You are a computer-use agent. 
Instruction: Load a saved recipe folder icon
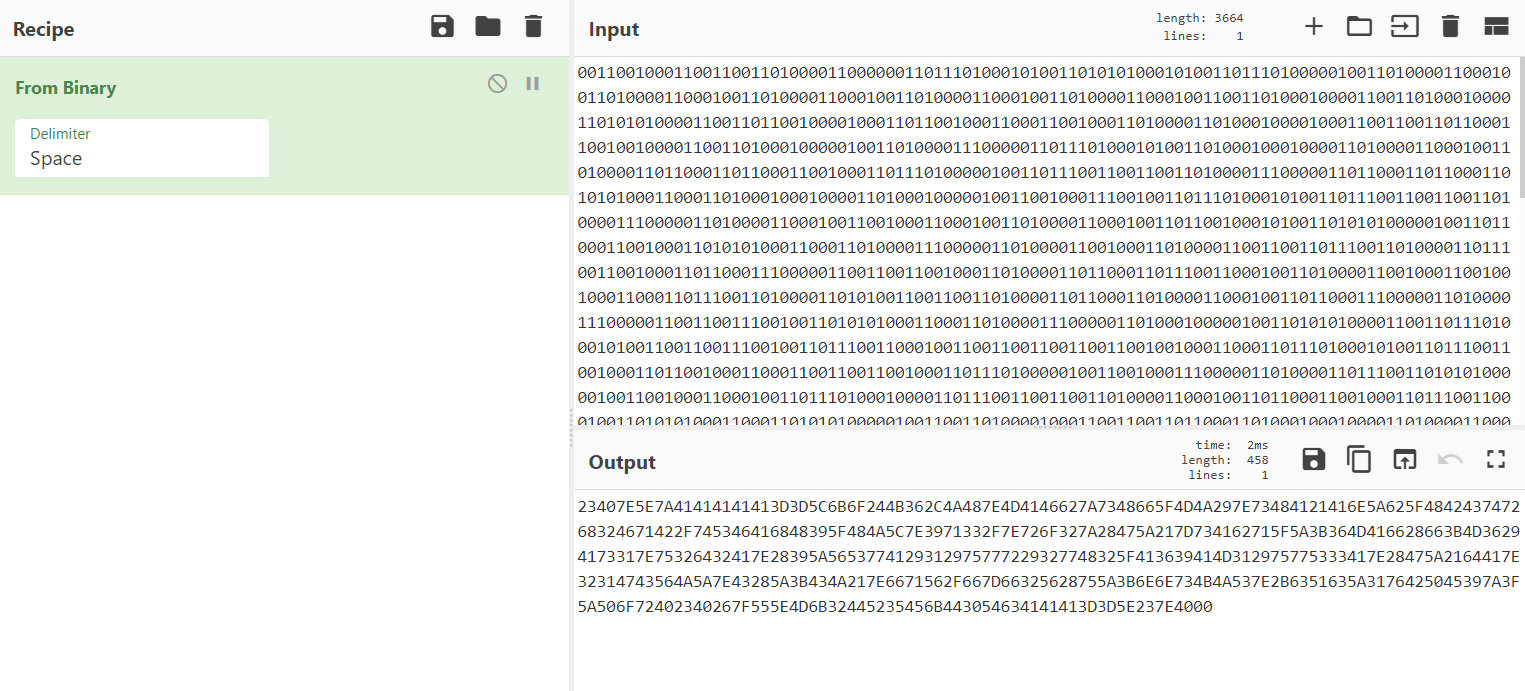point(488,27)
